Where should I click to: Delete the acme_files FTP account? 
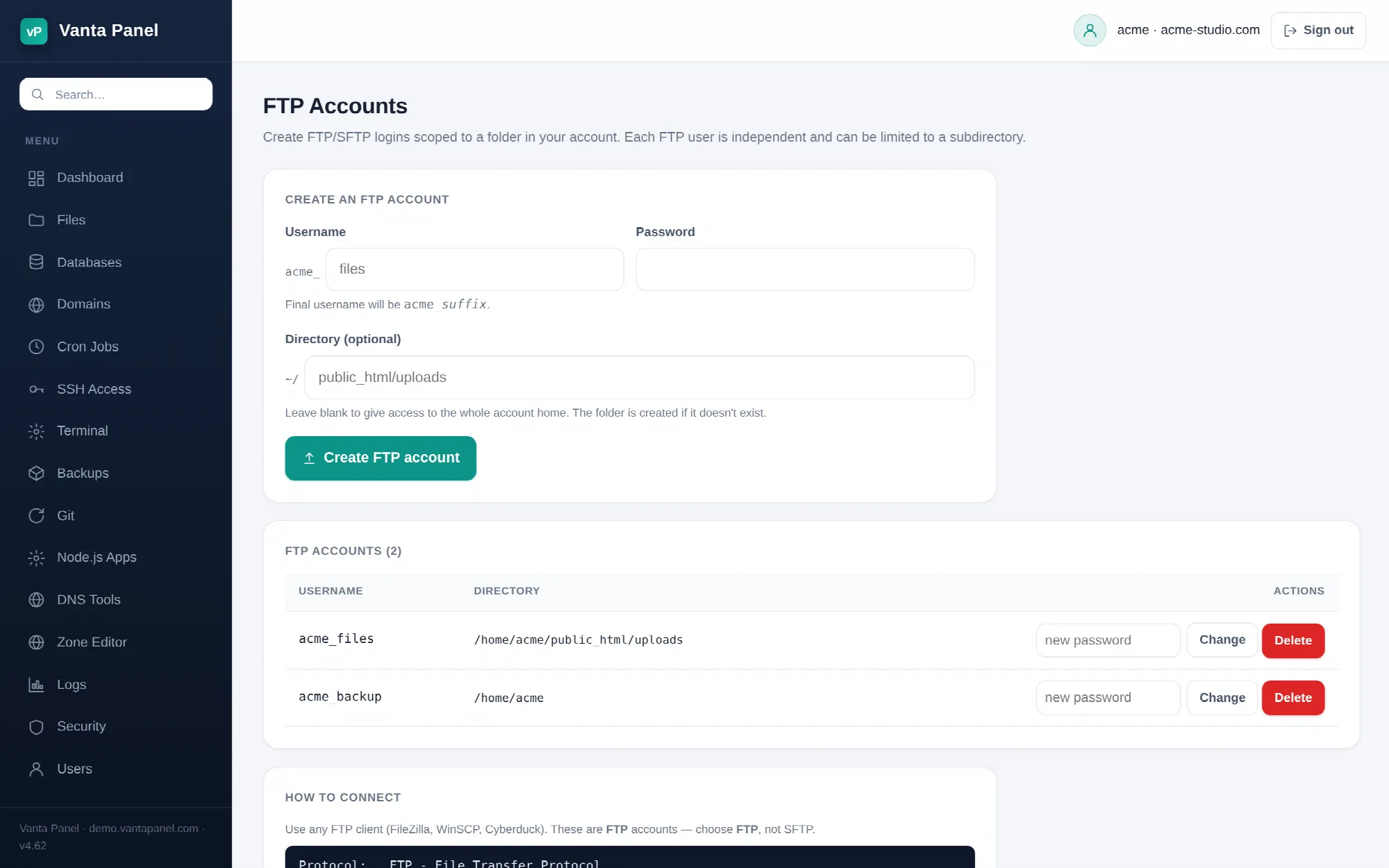[x=1292, y=640]
